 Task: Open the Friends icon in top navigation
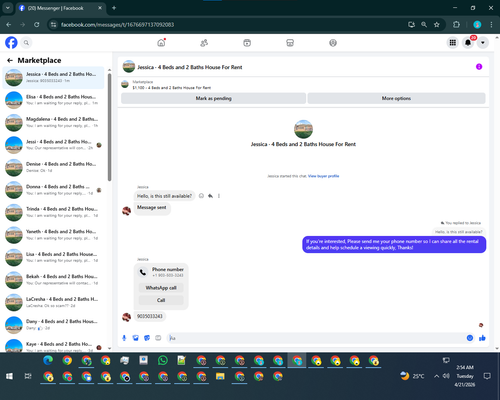[x=204, y=43]
